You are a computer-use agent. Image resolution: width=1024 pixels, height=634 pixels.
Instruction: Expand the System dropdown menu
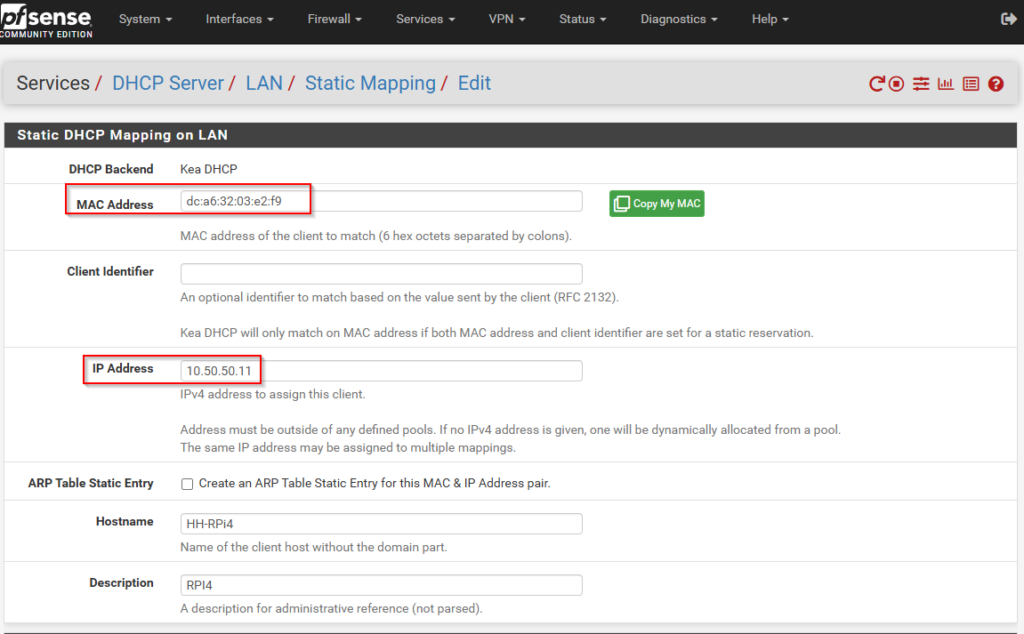pos(145,19)
